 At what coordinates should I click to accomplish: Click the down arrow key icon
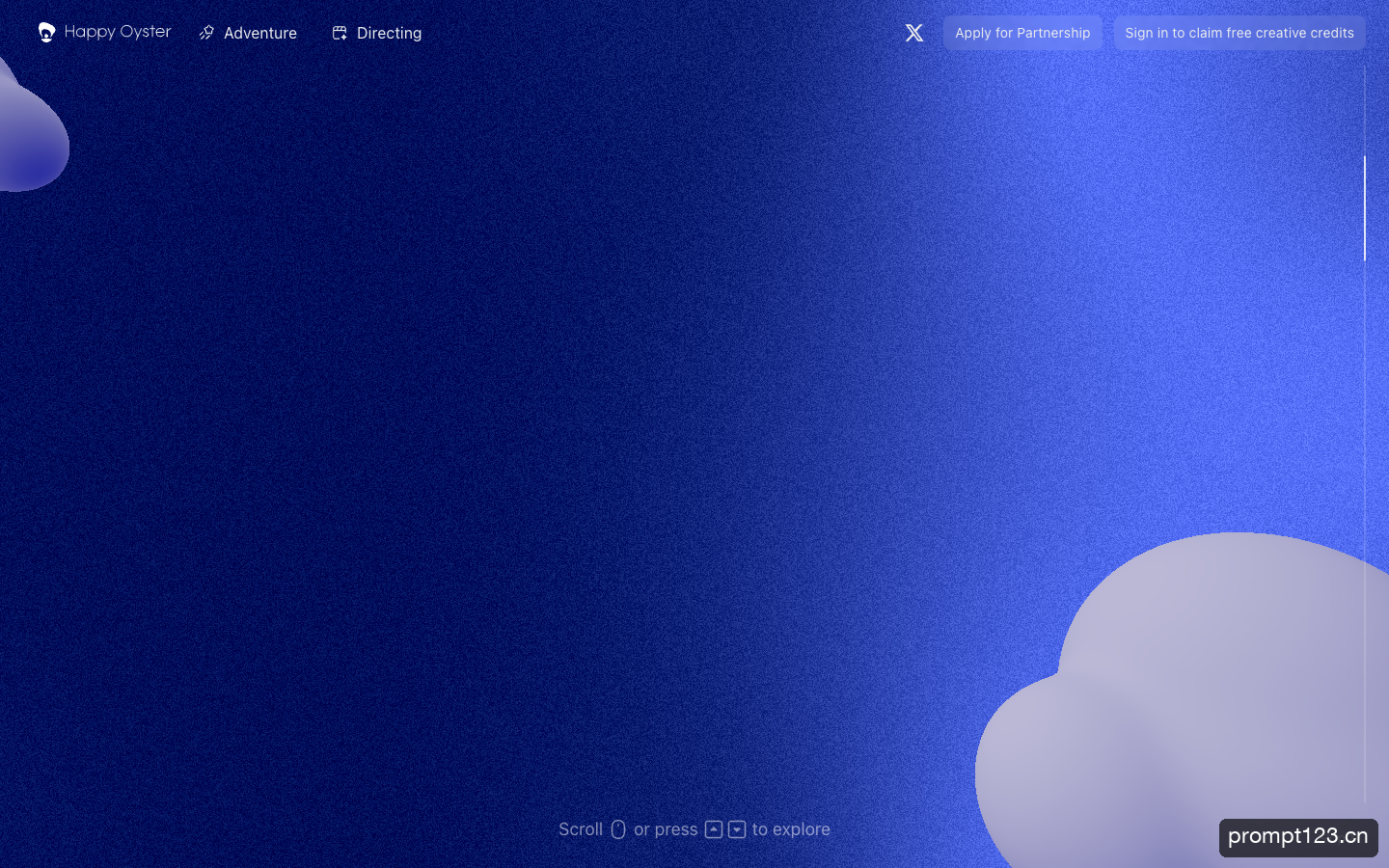[737, 829]
